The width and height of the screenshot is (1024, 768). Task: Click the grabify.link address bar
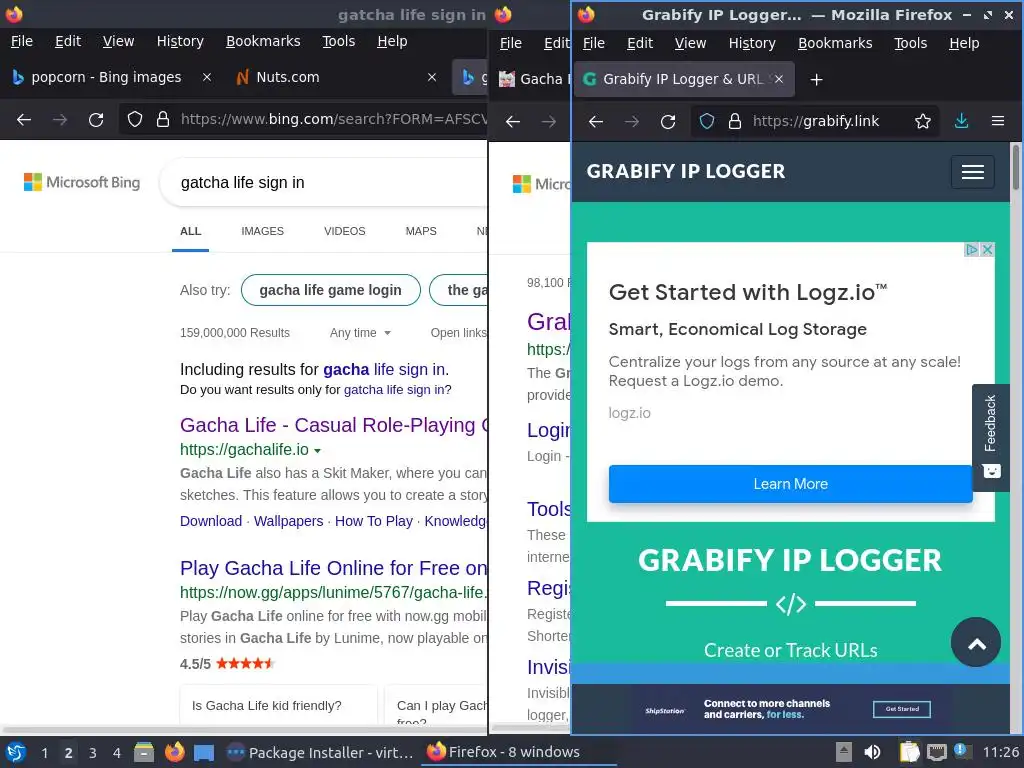click(816, 121)
